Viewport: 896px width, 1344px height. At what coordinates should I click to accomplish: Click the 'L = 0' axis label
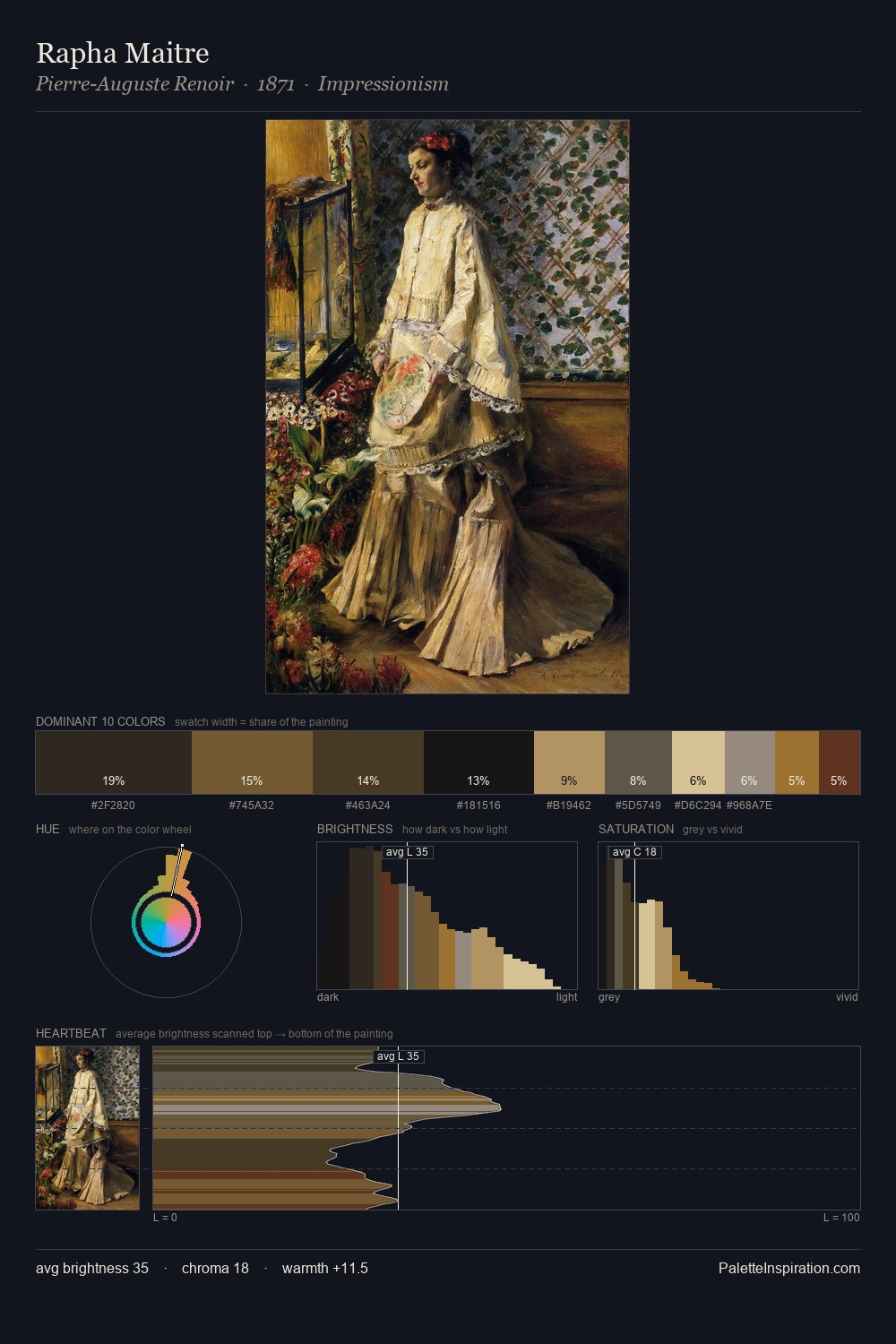(165, 1218)
